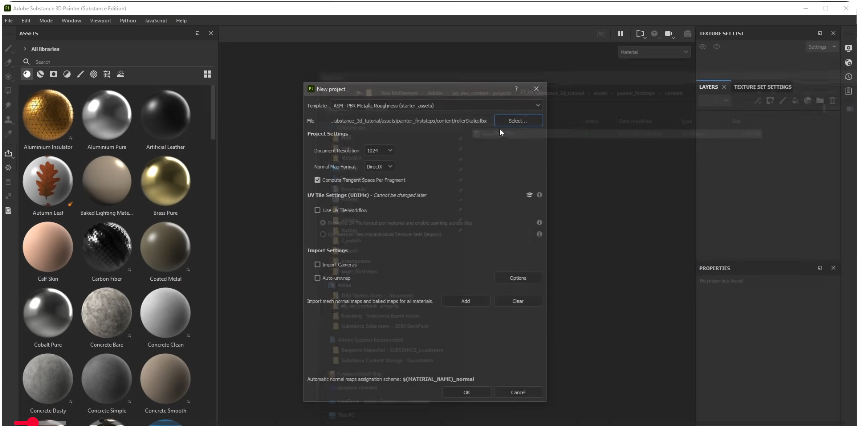Viewport: 859px width, 426px height.
Task: Open the Log clipboard icon in right dock
Action: 849,91
